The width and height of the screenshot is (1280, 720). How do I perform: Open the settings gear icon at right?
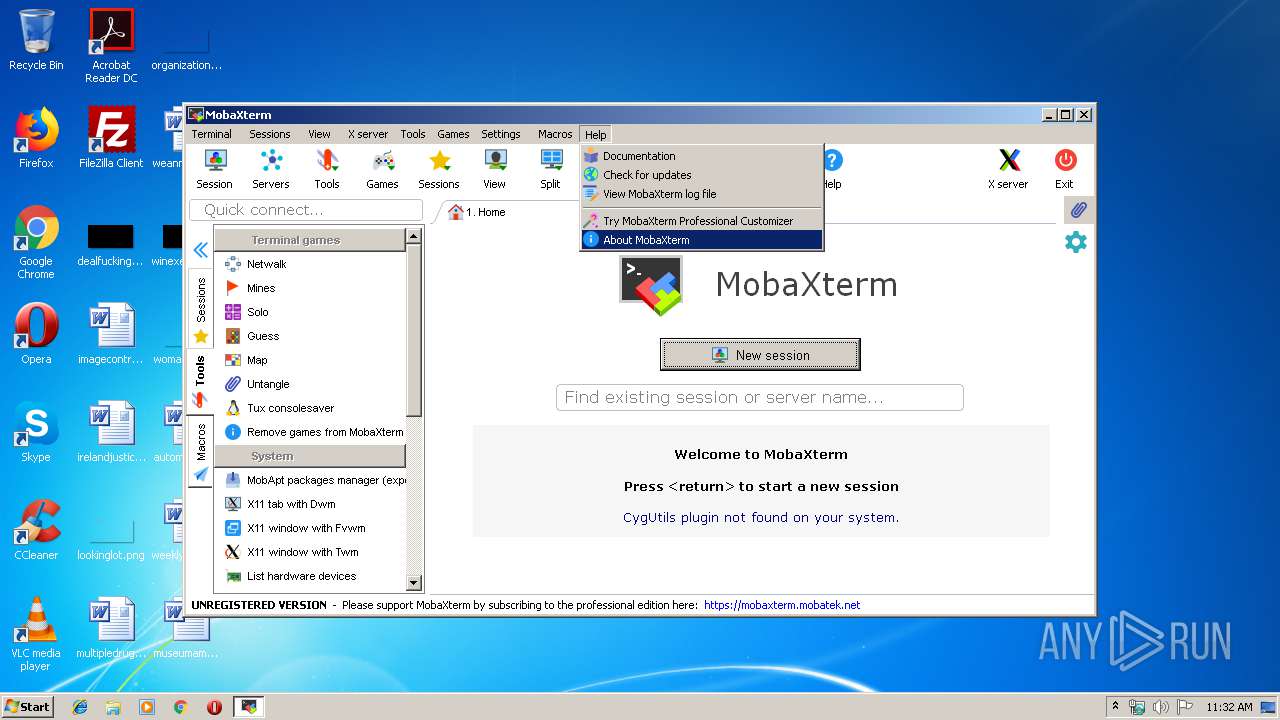(1076, 242)
